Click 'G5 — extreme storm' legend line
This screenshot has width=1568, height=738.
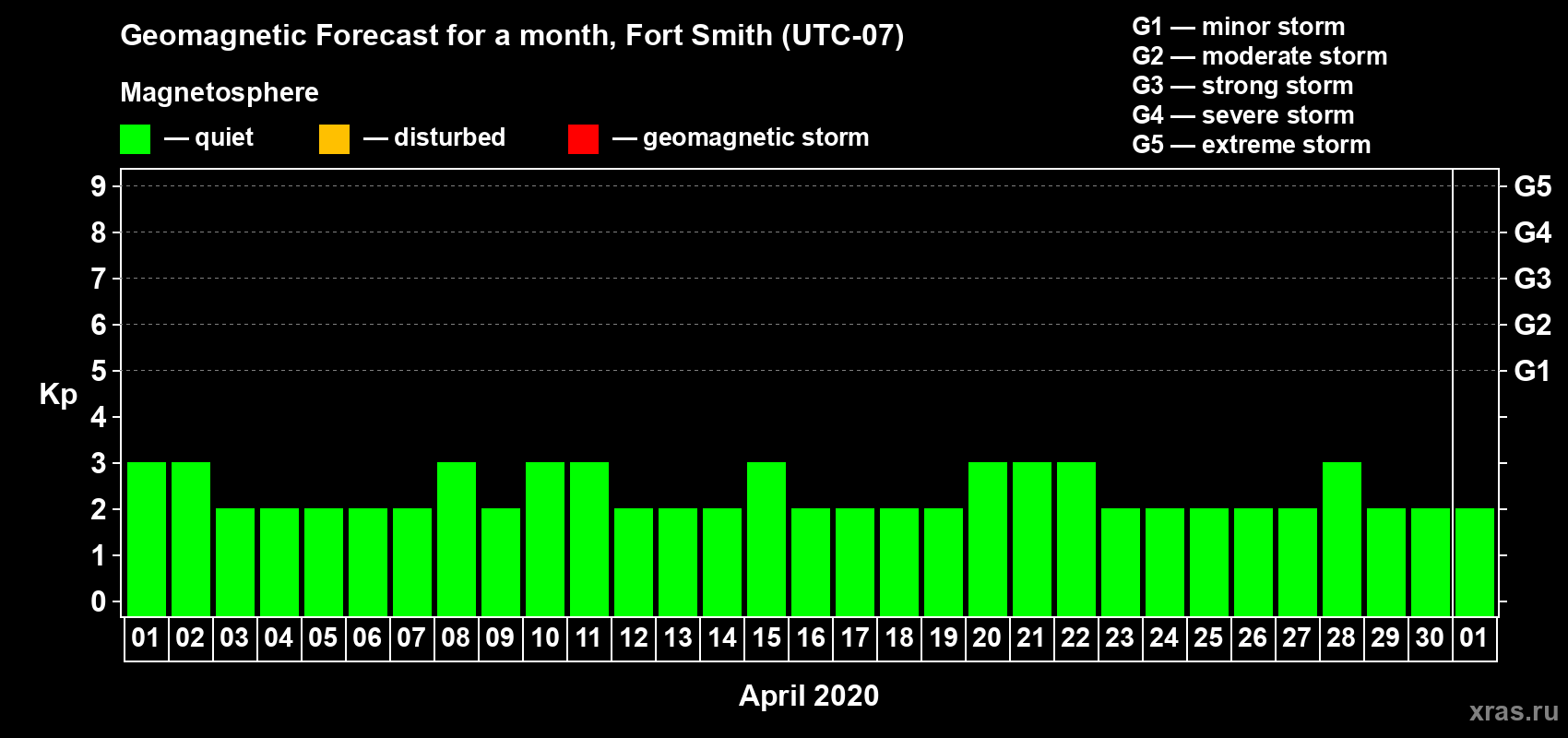coord(1251,145)
